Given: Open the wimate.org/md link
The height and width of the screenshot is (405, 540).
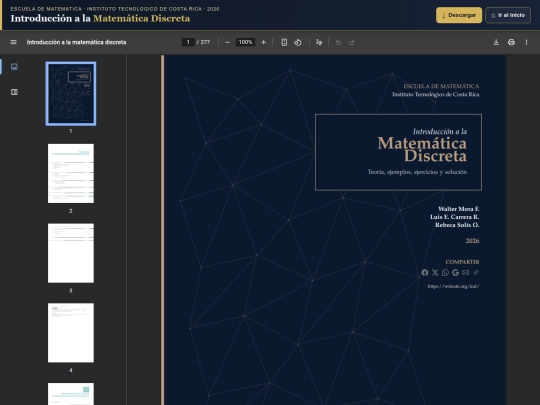Looking at the screenshot, I should (x=453, y=286).
